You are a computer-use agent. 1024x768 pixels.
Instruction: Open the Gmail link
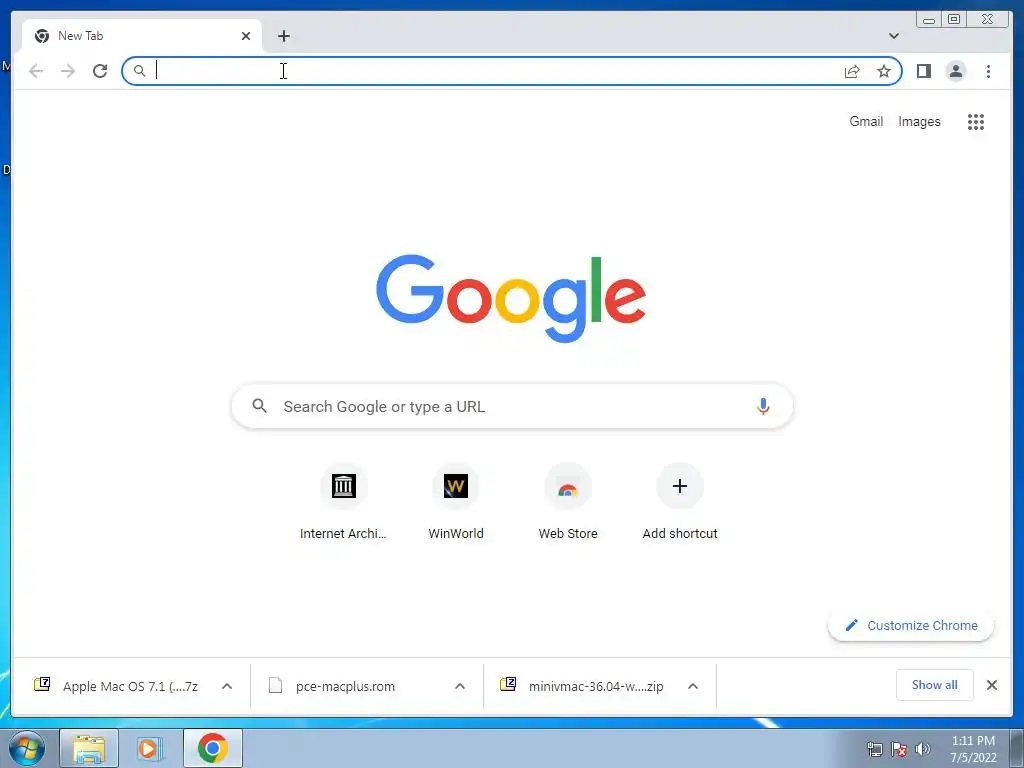tap(866, 121)
